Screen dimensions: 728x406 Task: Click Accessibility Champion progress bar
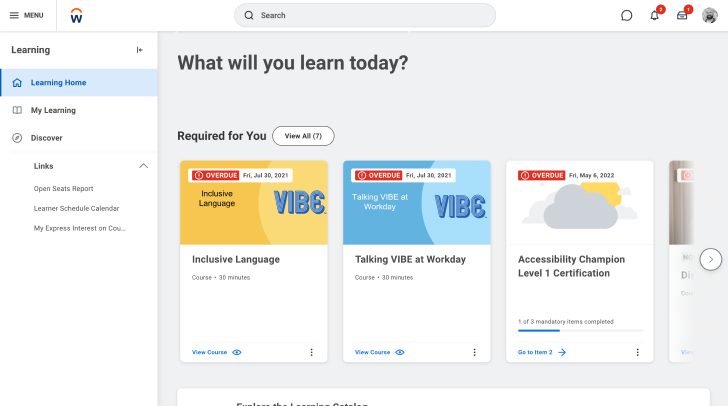click(580, 330)
